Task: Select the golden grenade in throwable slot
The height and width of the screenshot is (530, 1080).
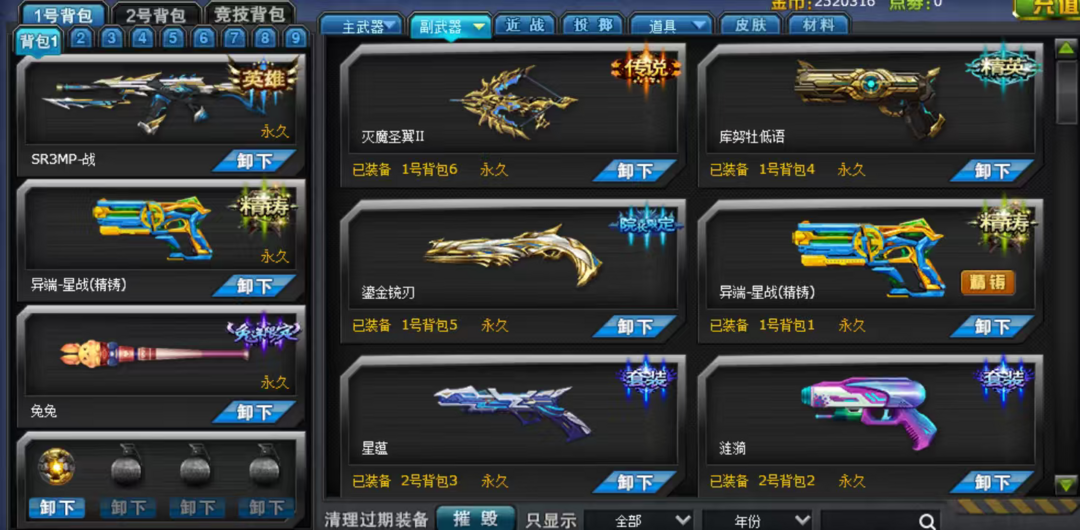Action: click(56, 467)
